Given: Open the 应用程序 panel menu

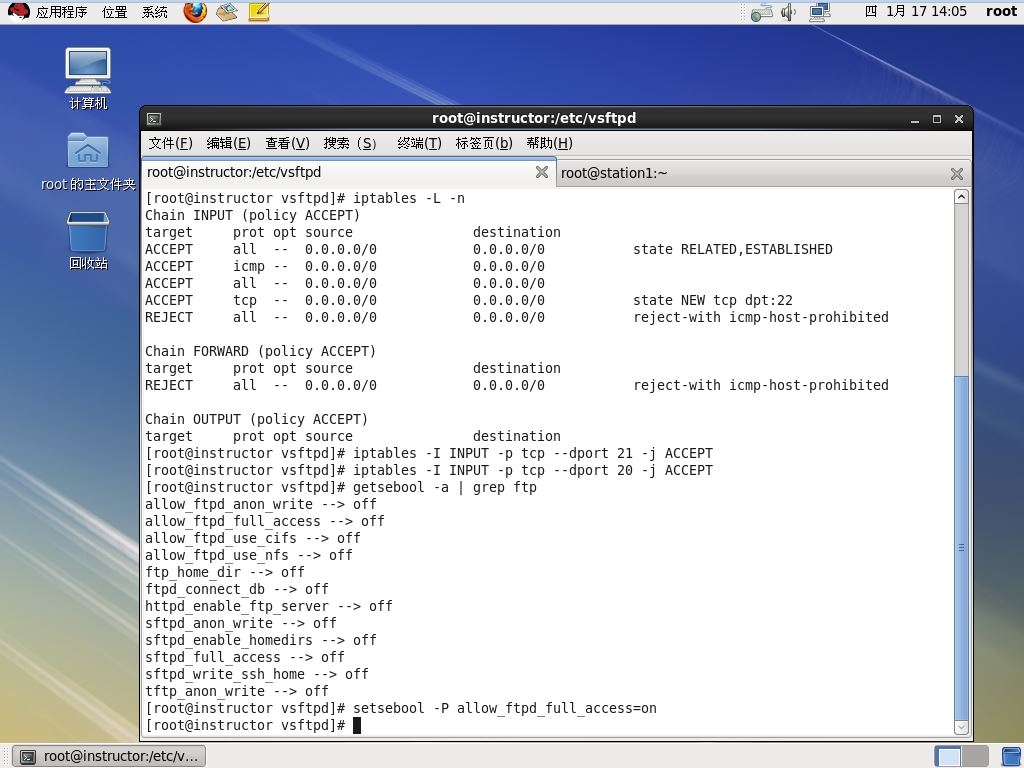Looking at the screenshot, I should pyautogui.click(x=61, y=12).
